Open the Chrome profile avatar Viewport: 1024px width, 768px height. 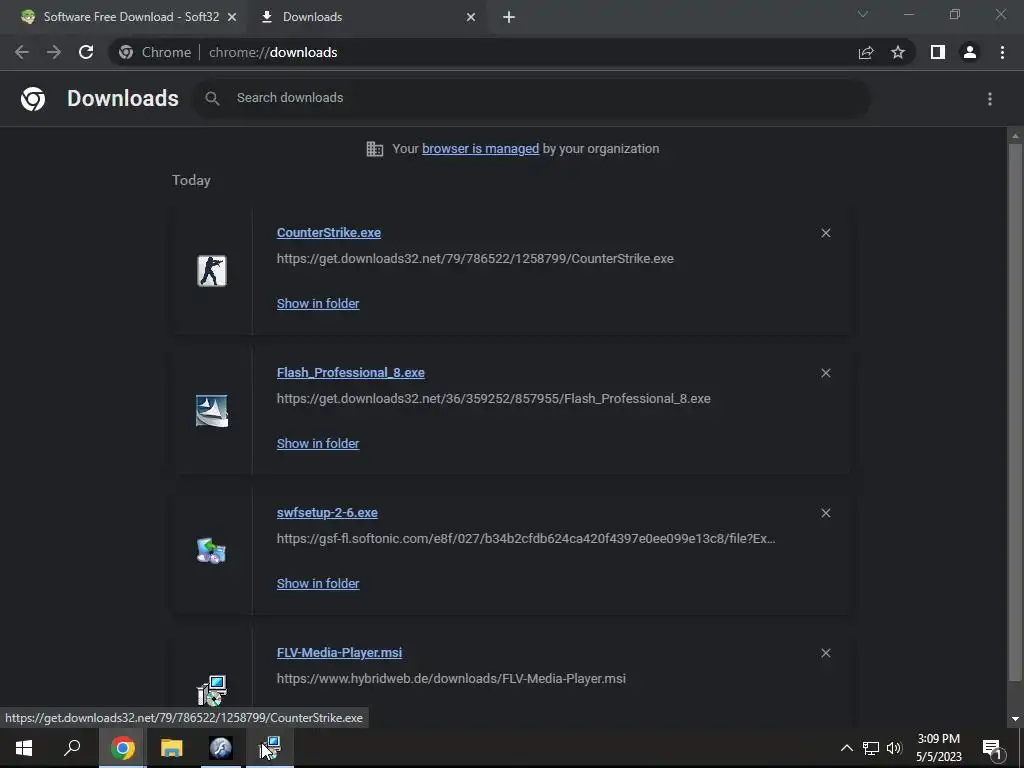pyautogui.click(x=970, y=52)
